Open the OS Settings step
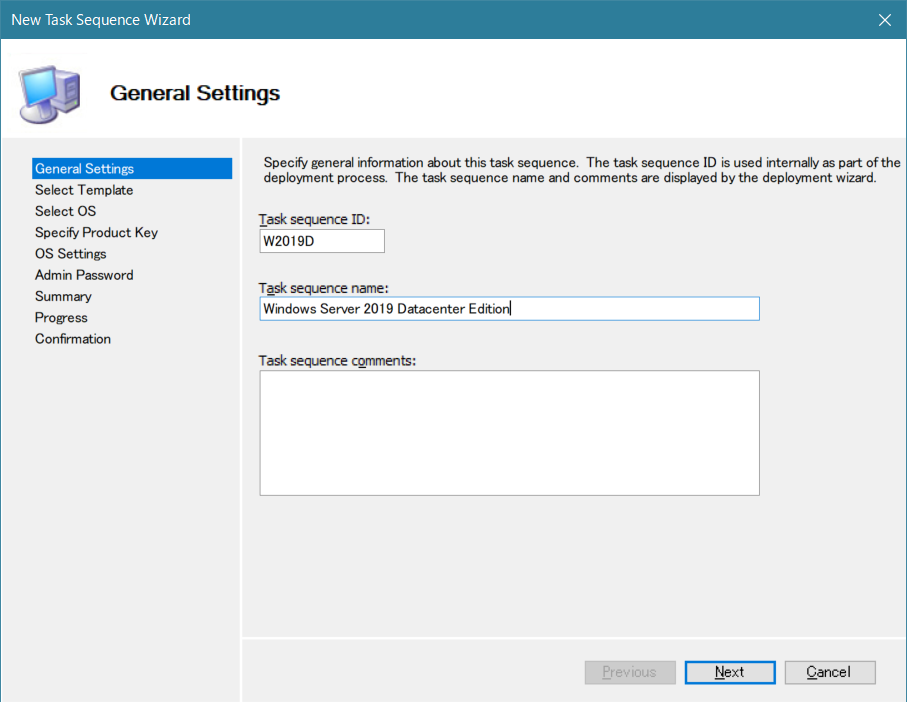Screen dimensions: 907x702 71,254
